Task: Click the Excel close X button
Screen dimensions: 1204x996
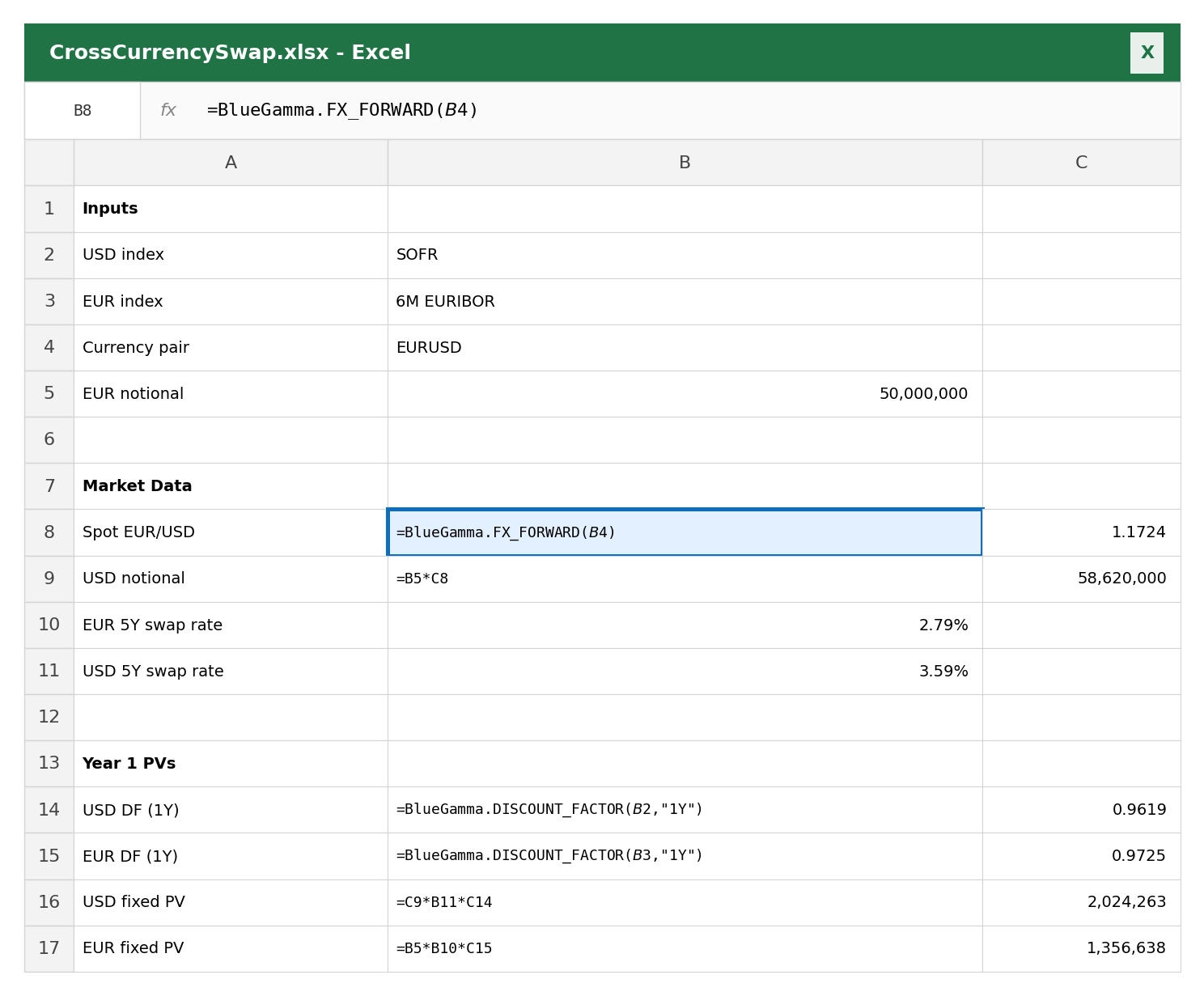Action: click(1147, 52)
